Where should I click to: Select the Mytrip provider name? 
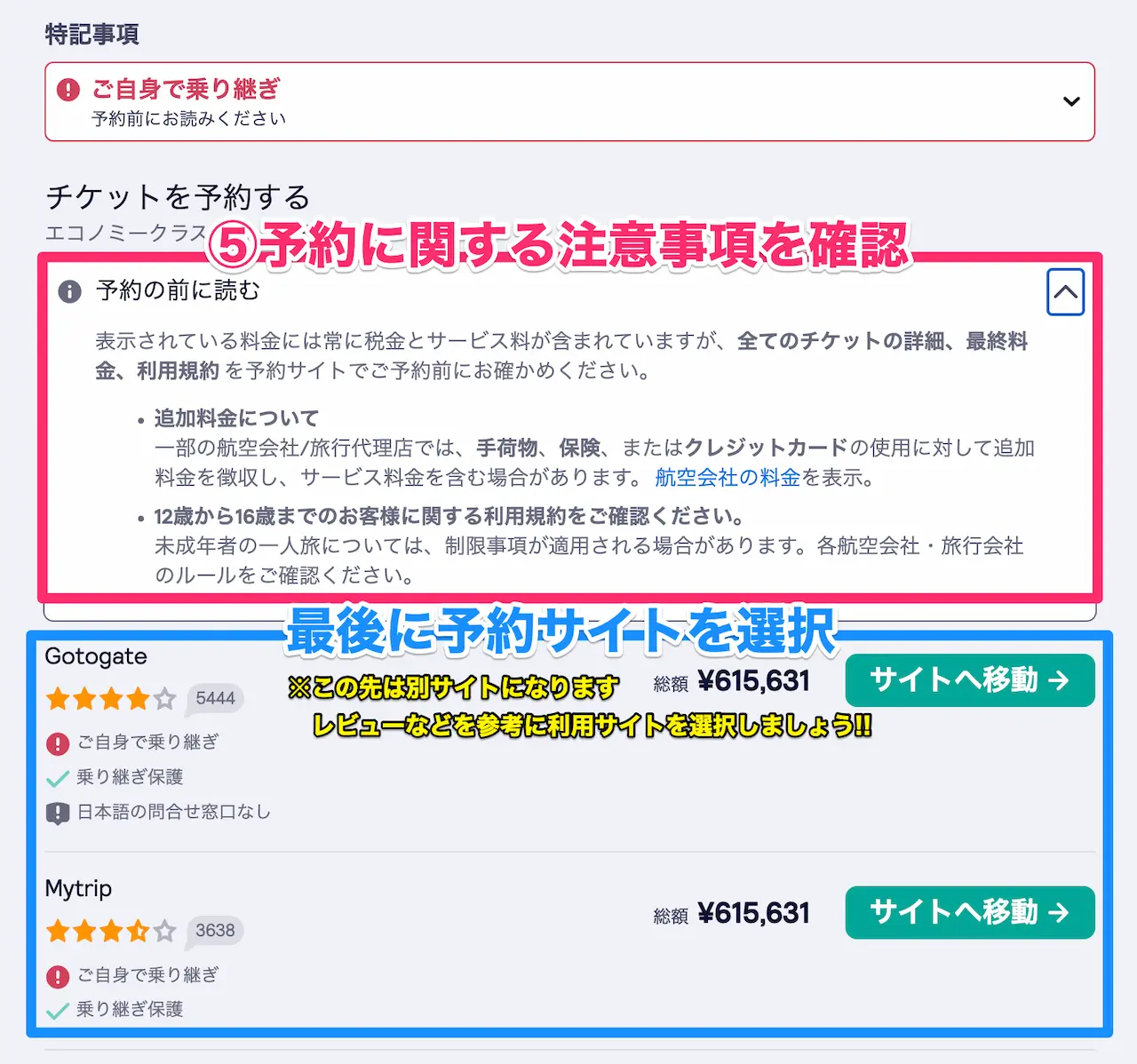pos(78,889)
